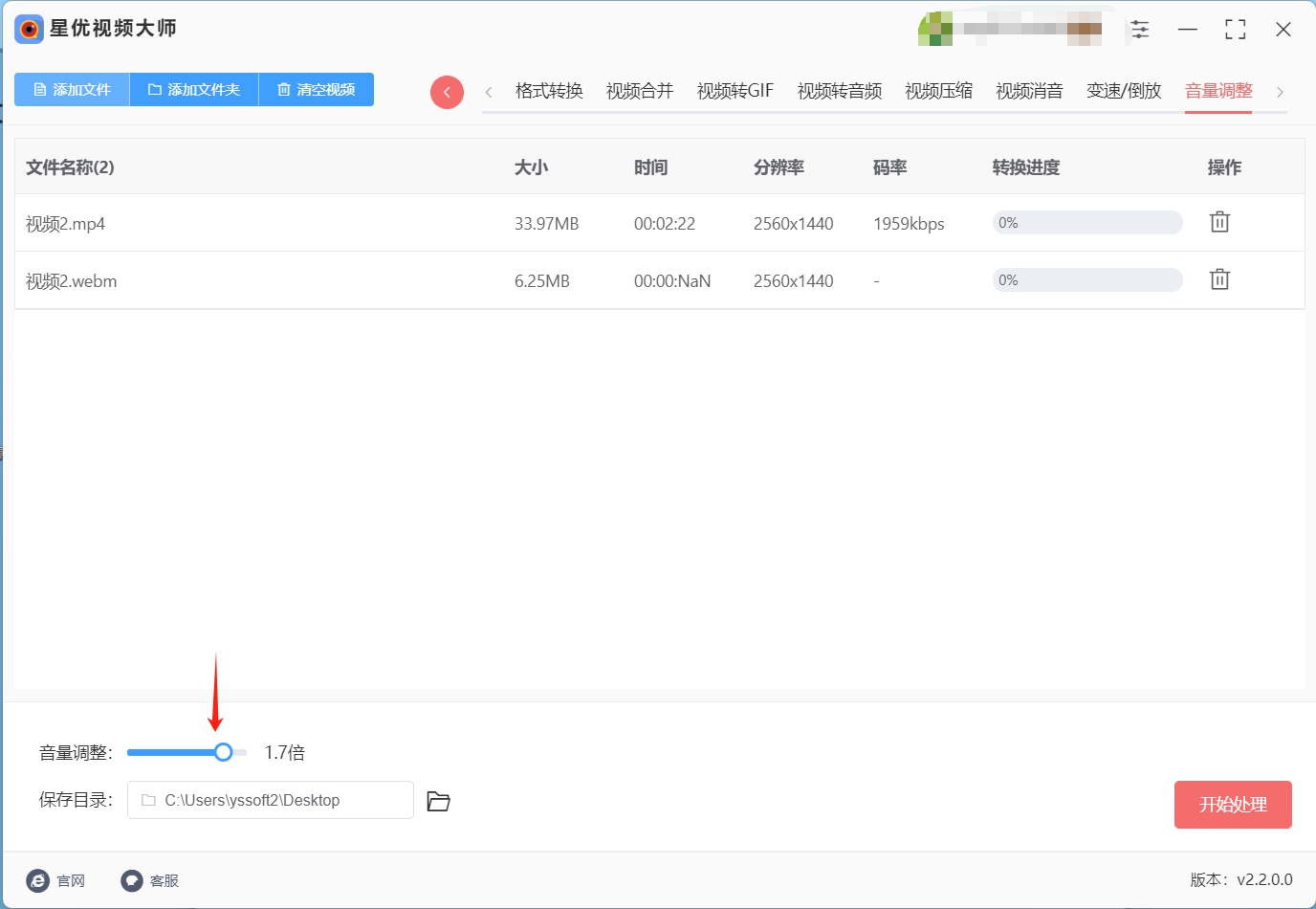Viewport: 1316px width, 909px height.
Task: Switch to the 视频转音频 tab
Action: click(840, 91)
